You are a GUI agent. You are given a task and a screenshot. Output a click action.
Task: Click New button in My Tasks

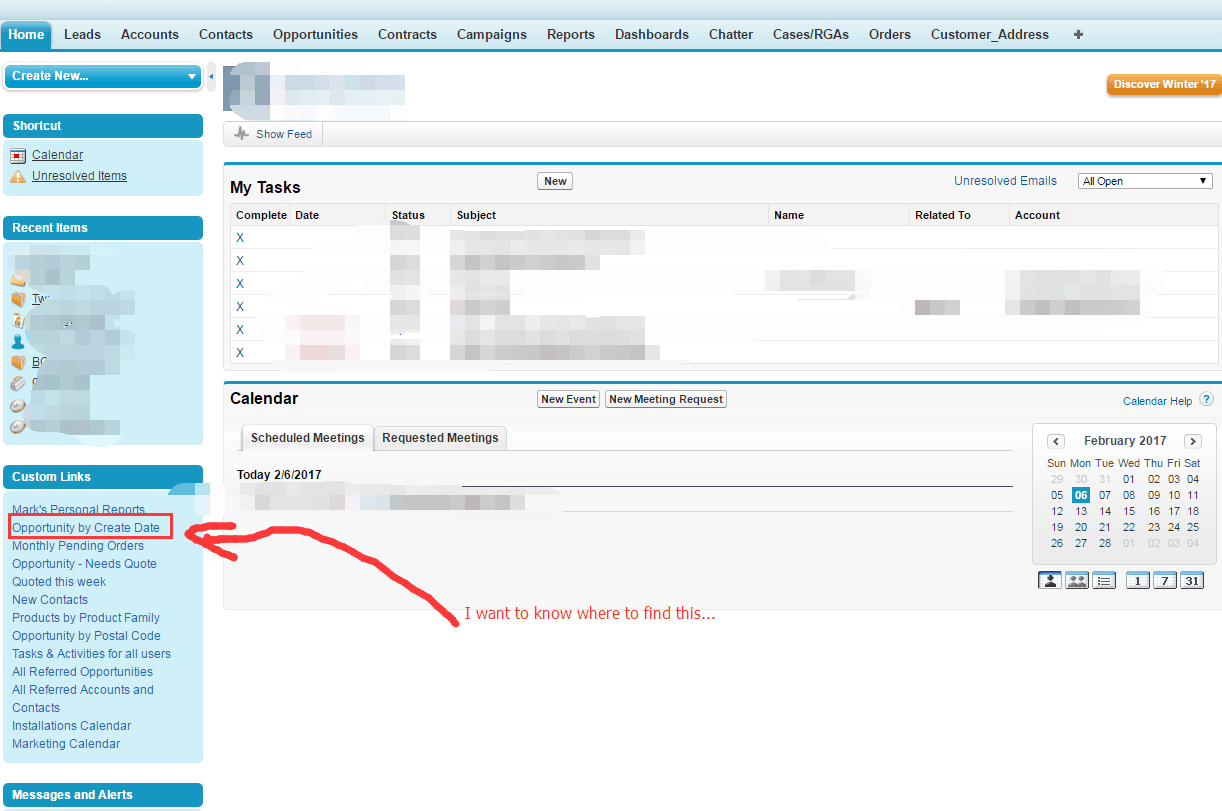click(x=555, y=181)
